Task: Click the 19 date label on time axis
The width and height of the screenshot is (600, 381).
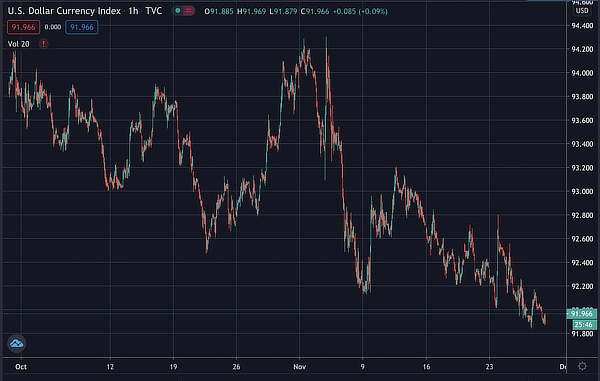Action: click(173, 367)
